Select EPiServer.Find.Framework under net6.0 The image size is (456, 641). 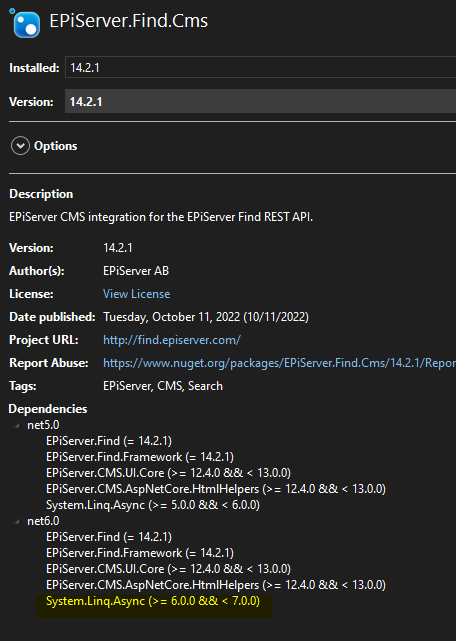coord(140,553)
